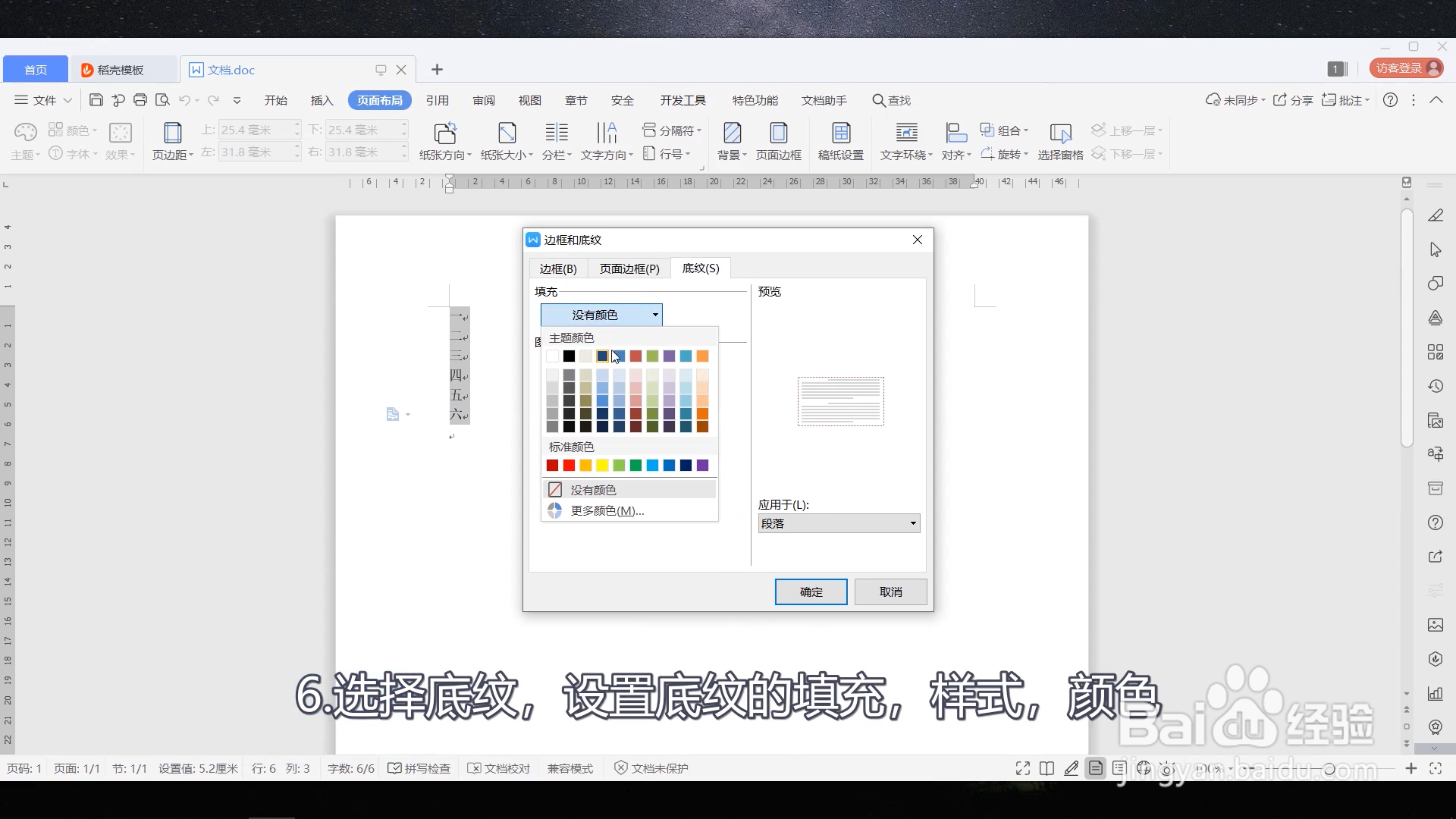Click the zoom in plus icon
The width and height of the screenshot is (1456, 819).
[1410, 768]
